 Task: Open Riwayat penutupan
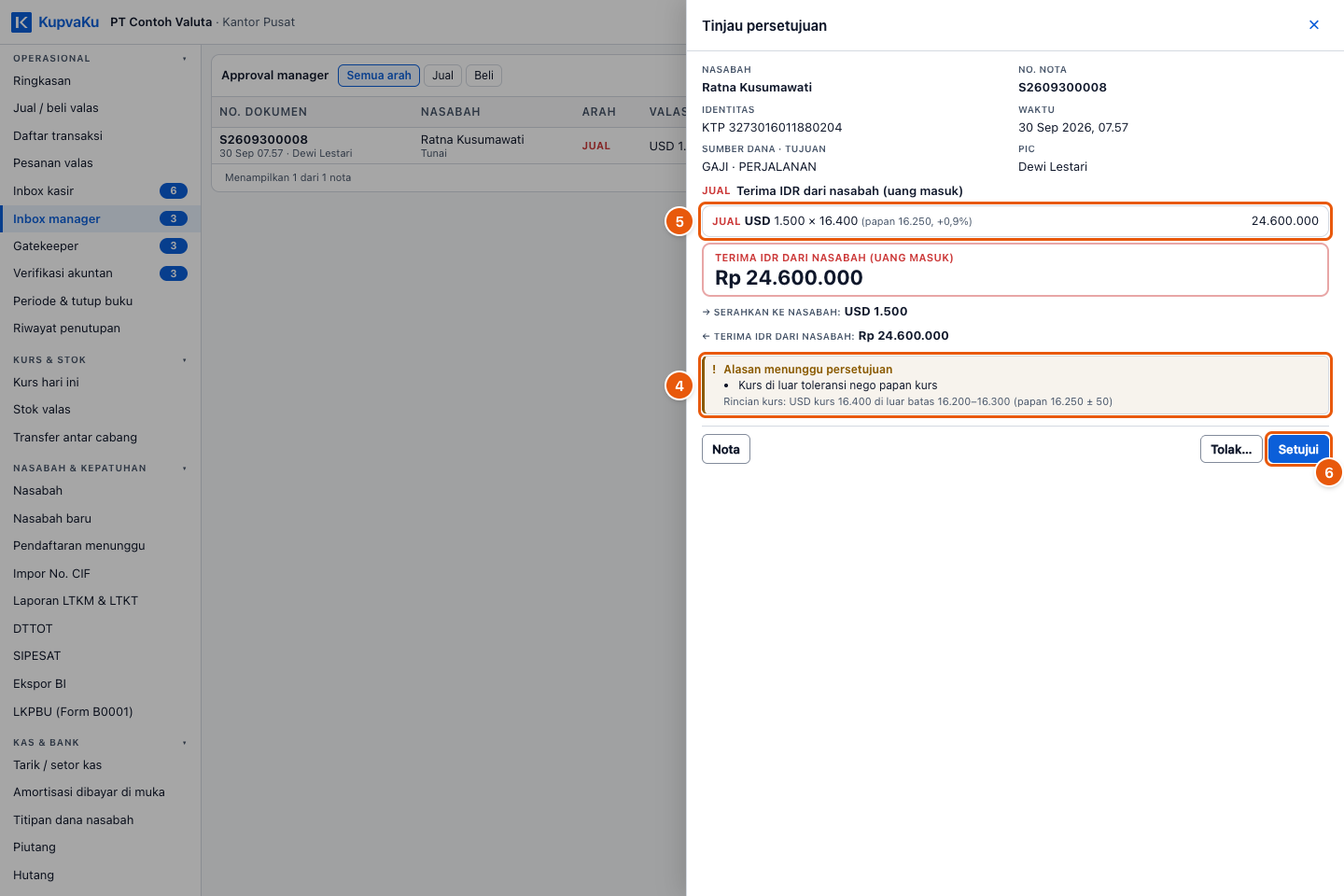click(x=101, y=329)
